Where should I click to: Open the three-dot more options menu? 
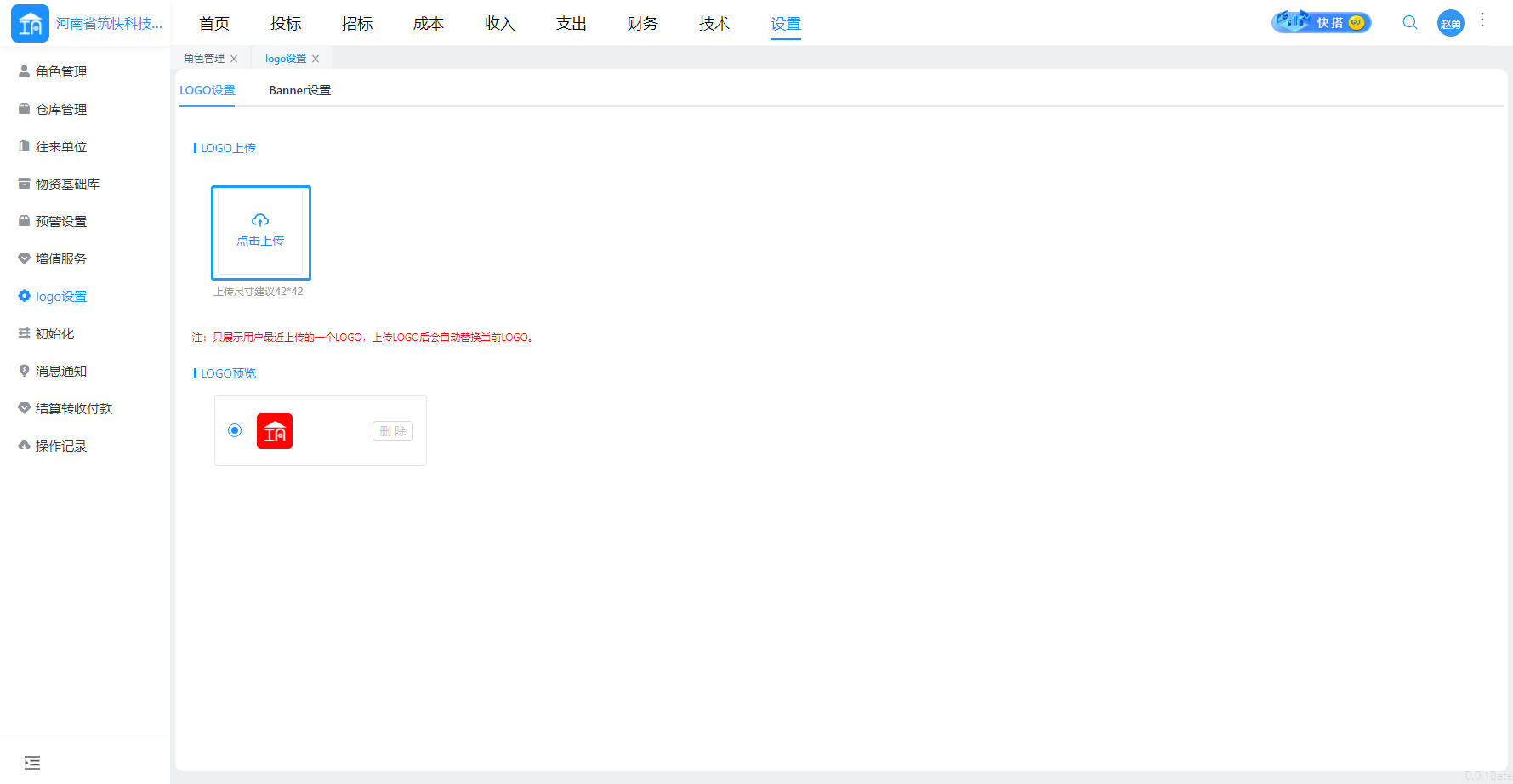click(x=1482, y=20)
